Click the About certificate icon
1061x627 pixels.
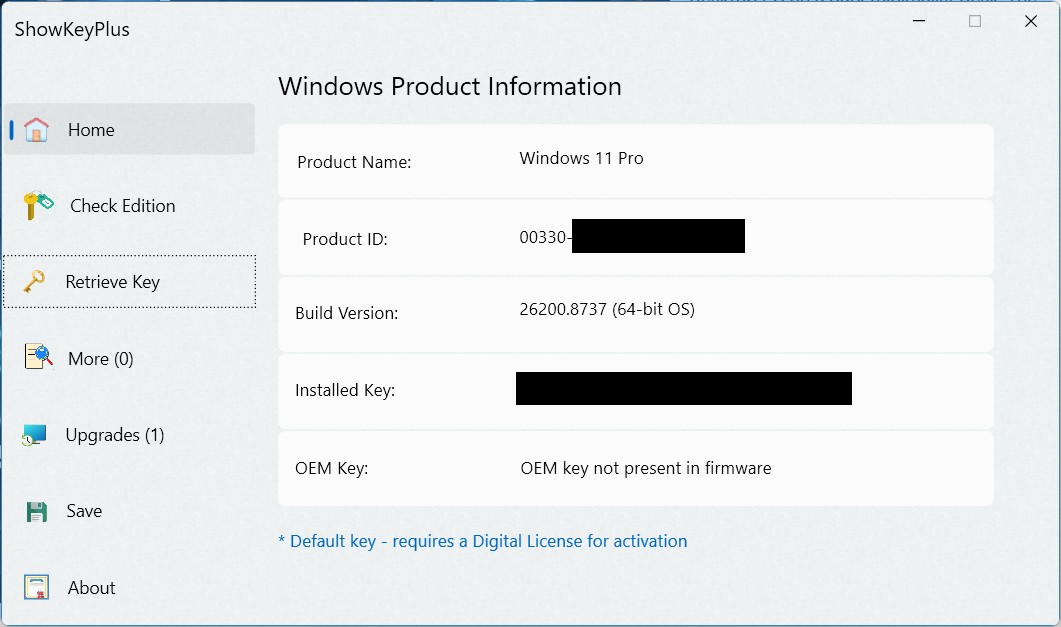pyautogui.click(x=37, y=587)
